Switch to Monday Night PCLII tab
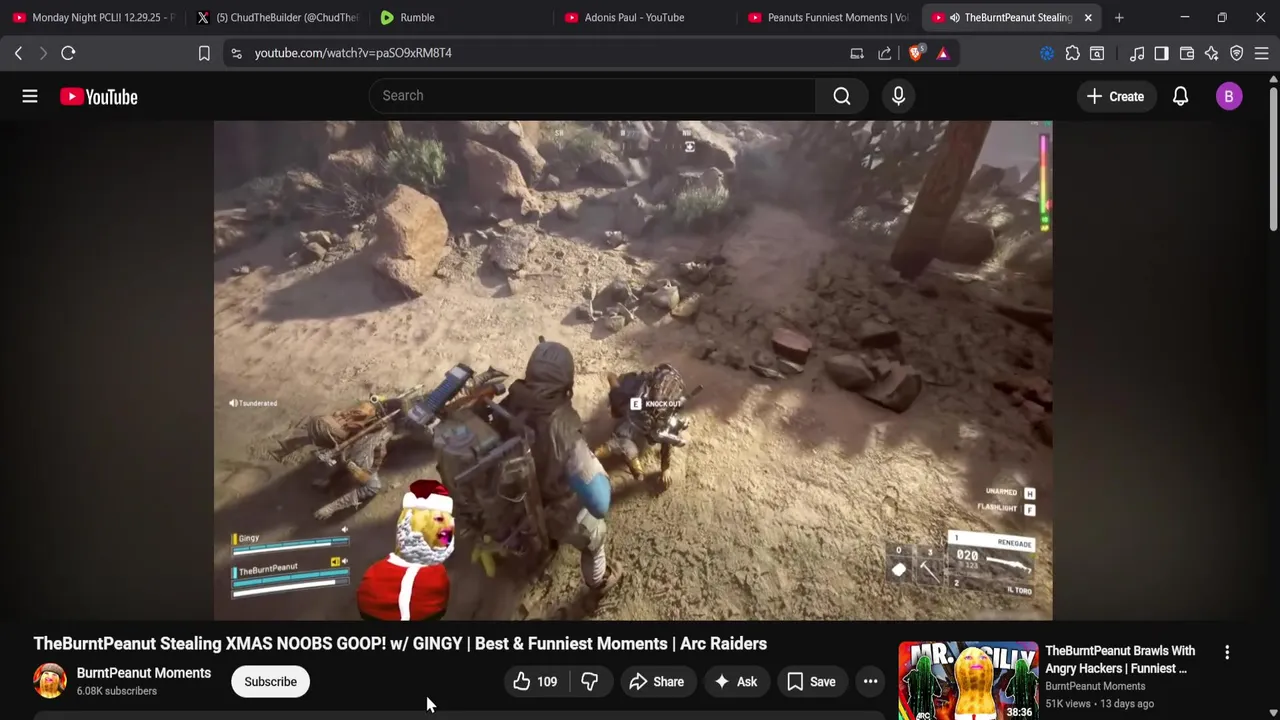This screenshot has height=720, width=1280. click(x=94, y=17)
